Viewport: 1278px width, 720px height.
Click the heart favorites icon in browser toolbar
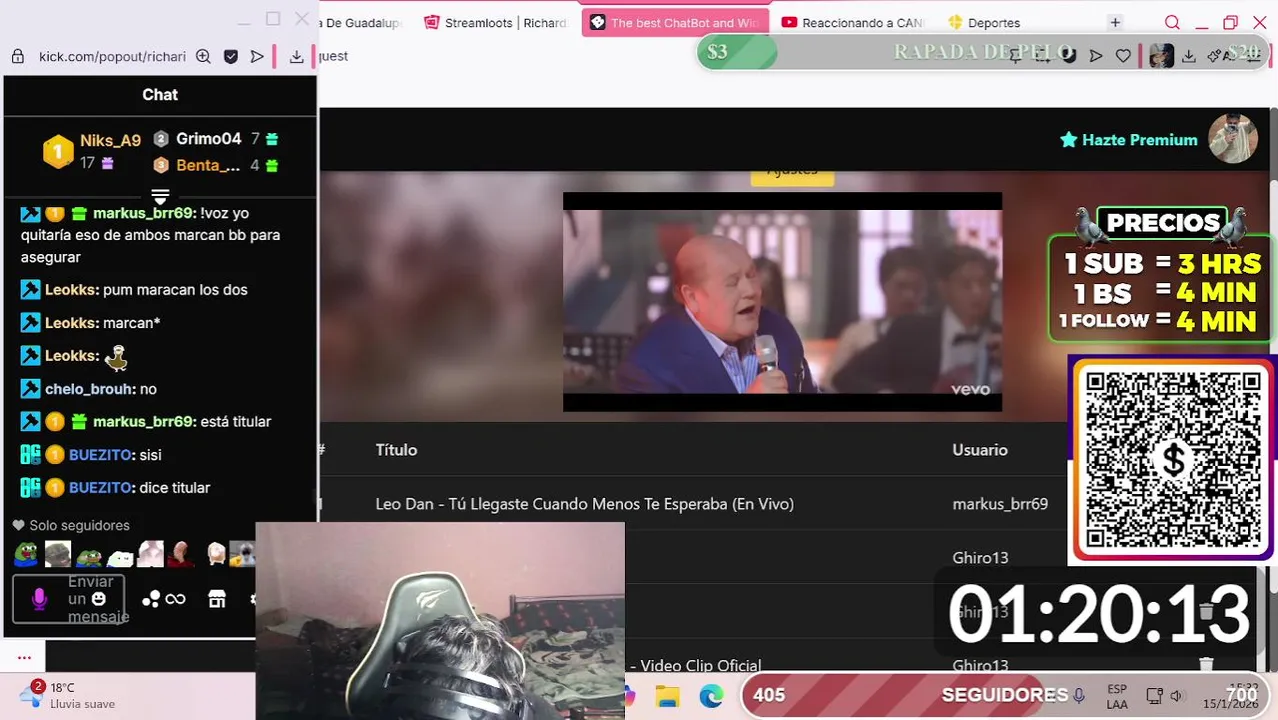[x=1123, y=56]
